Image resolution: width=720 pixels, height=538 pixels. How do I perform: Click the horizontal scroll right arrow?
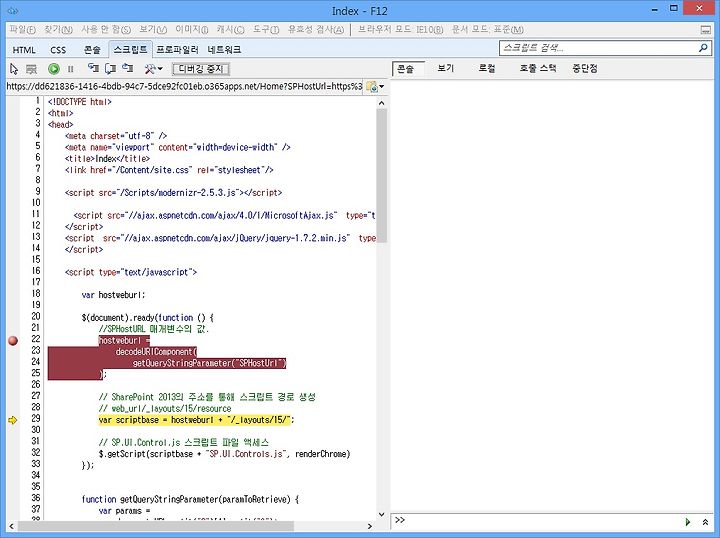click(x=370, y=526)
